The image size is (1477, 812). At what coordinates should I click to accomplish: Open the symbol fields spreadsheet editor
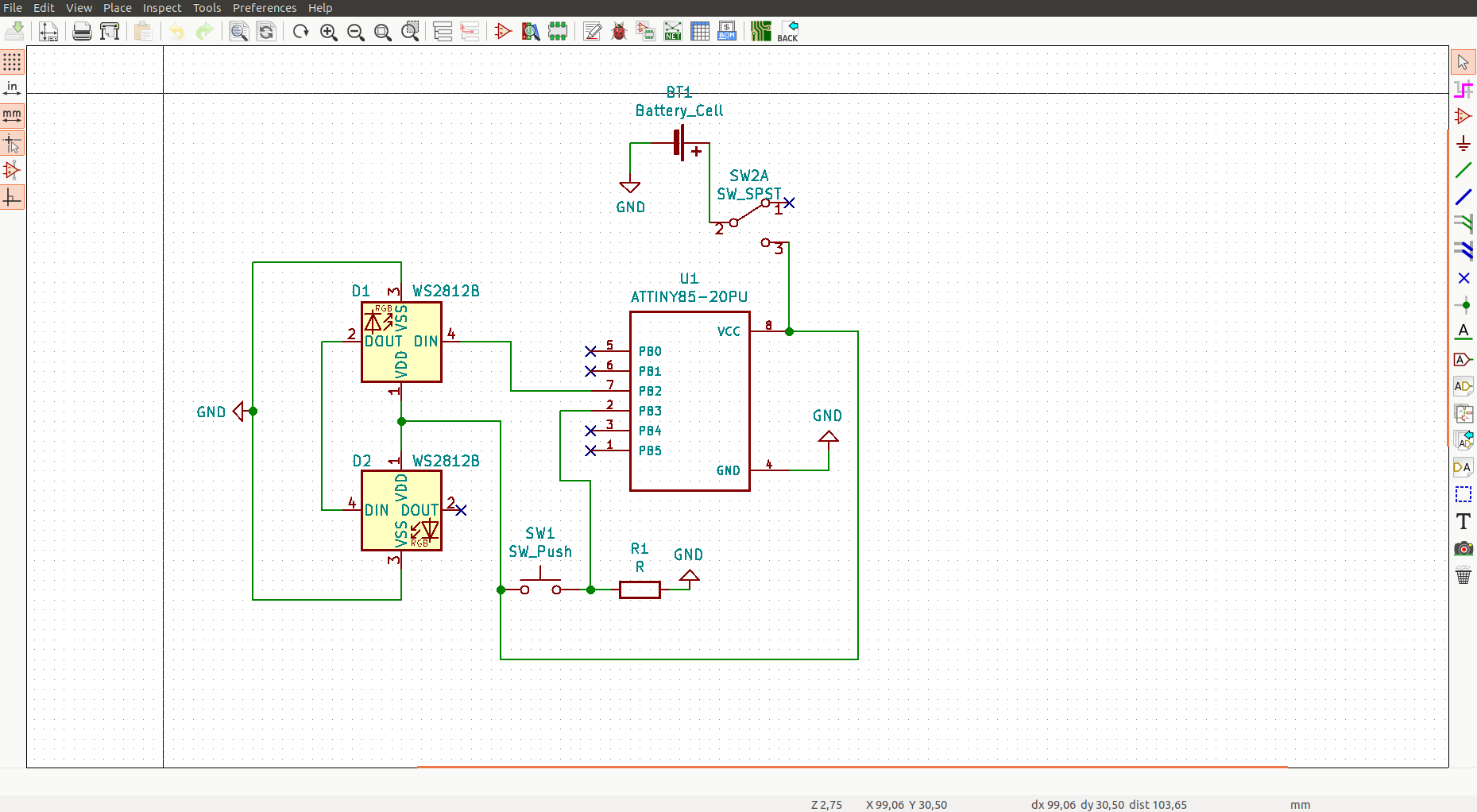click(700, 31)
